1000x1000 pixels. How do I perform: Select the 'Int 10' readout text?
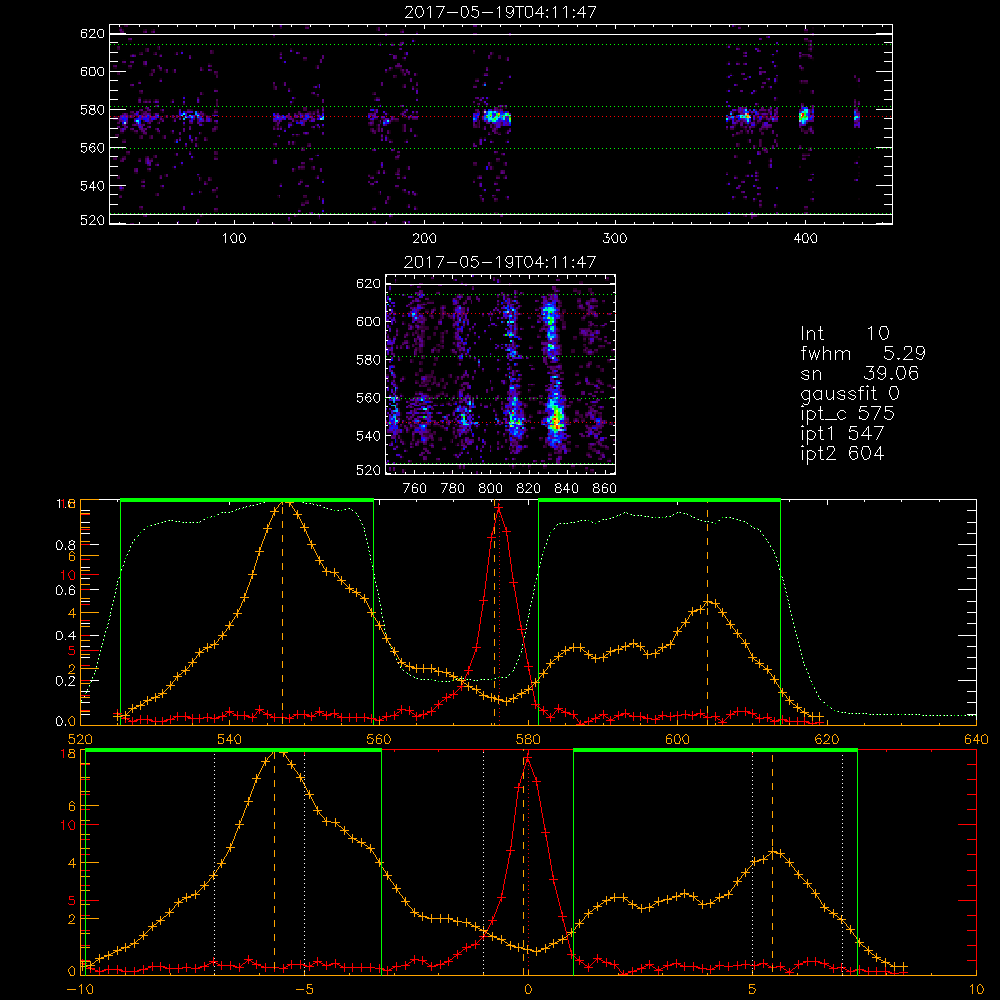tap(844, 333)
